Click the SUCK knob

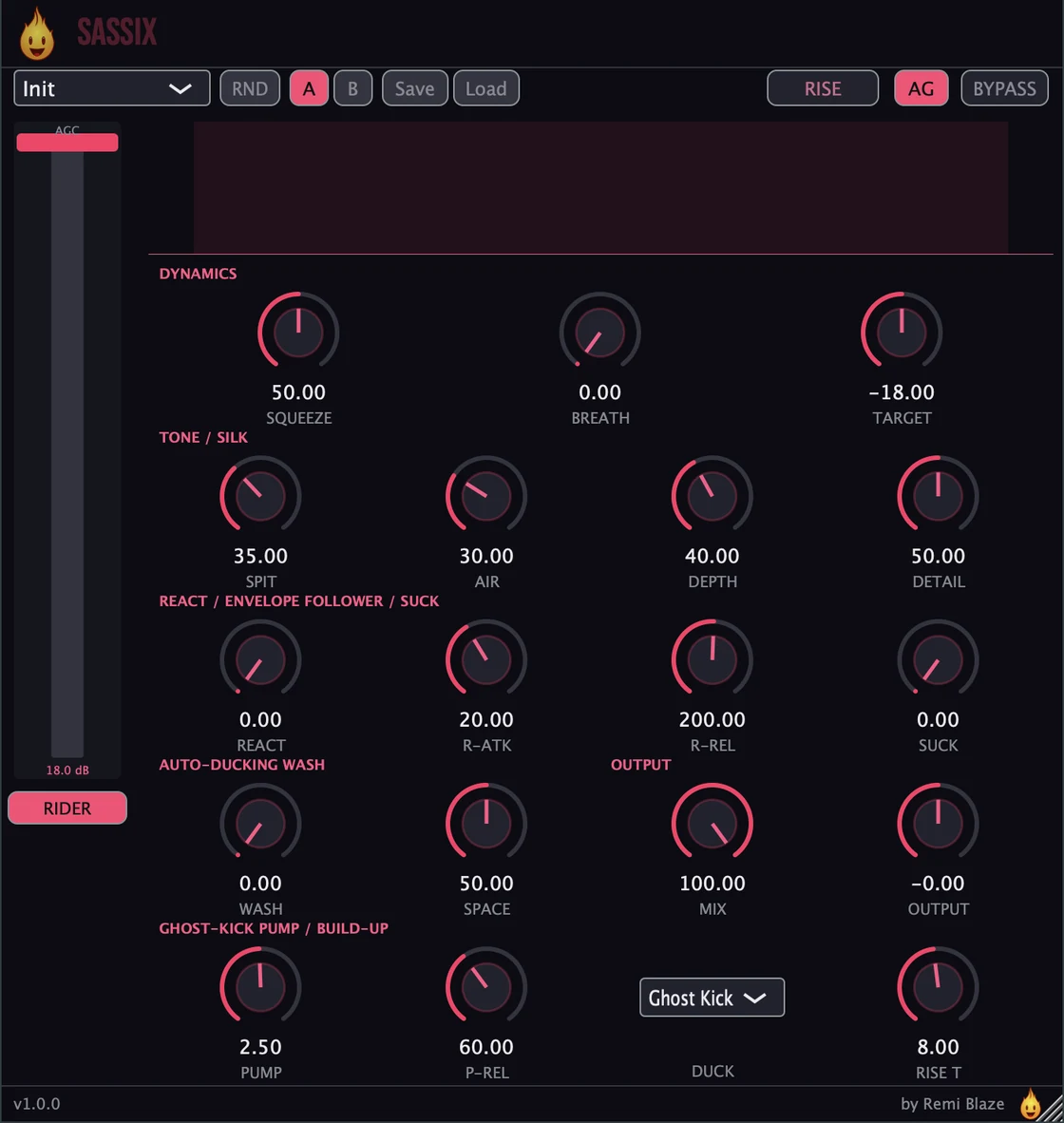[x=938, y=659]
